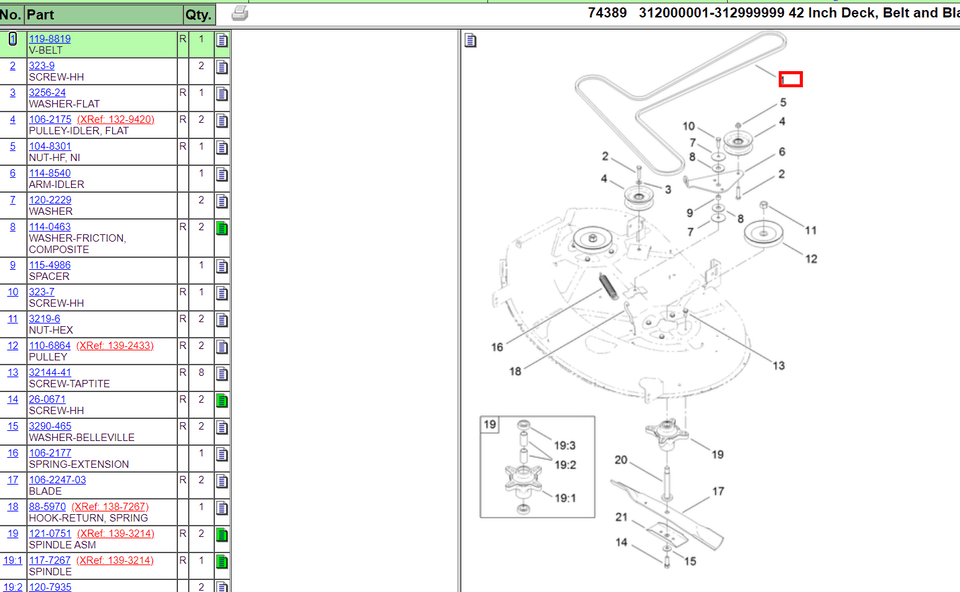Click the XRef: 139-2433 pulley cross-reference
Image resolution: width=960 pixels, height=592 pixels.
pyautogui.click(x=115, y=346)
